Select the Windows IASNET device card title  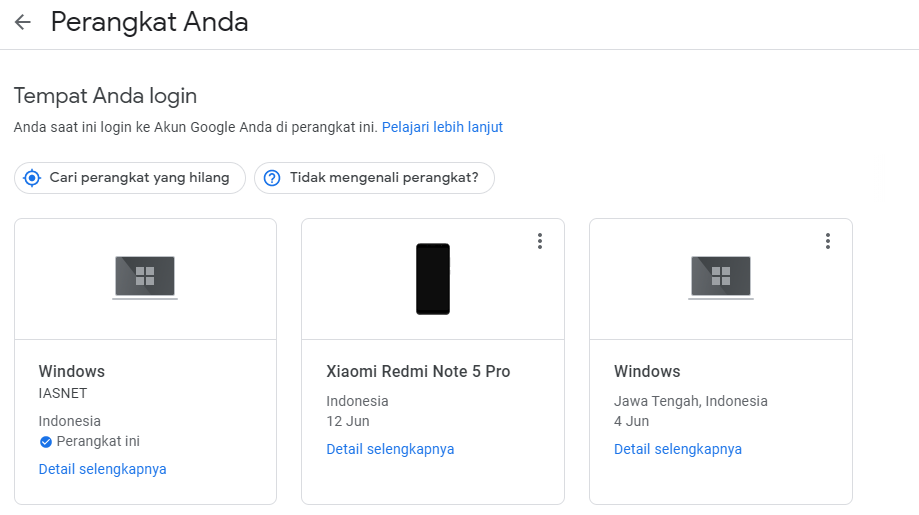[72, 371]
